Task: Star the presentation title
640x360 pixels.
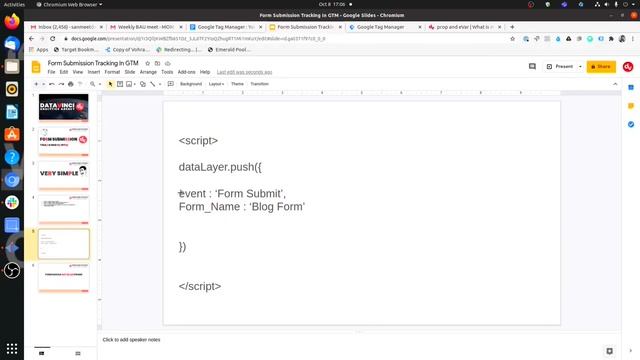Action: [147, 64]
